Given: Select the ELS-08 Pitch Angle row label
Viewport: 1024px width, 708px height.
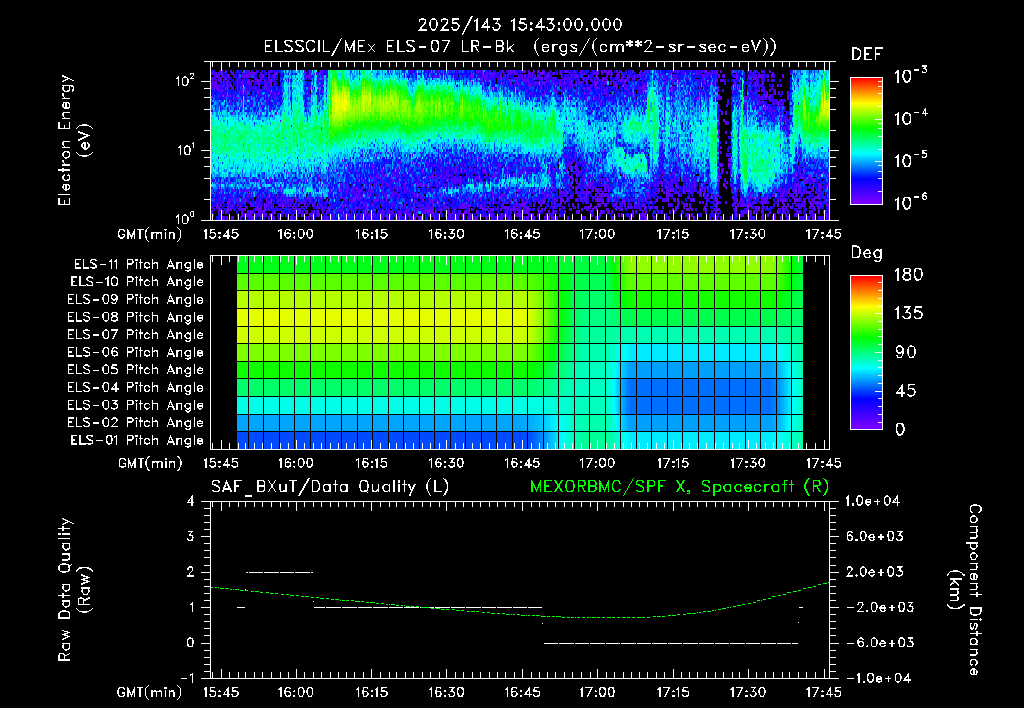Looking at the screenshot, I should 136,317.
